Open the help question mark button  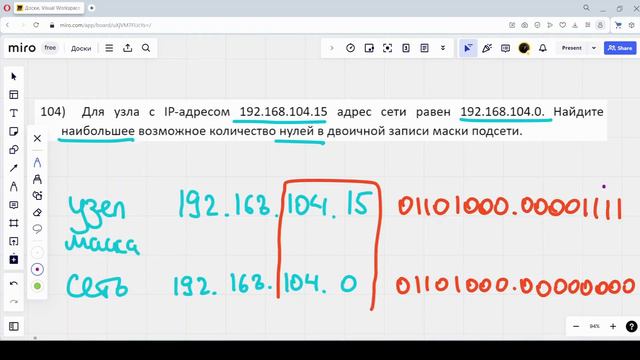point(631,326)
